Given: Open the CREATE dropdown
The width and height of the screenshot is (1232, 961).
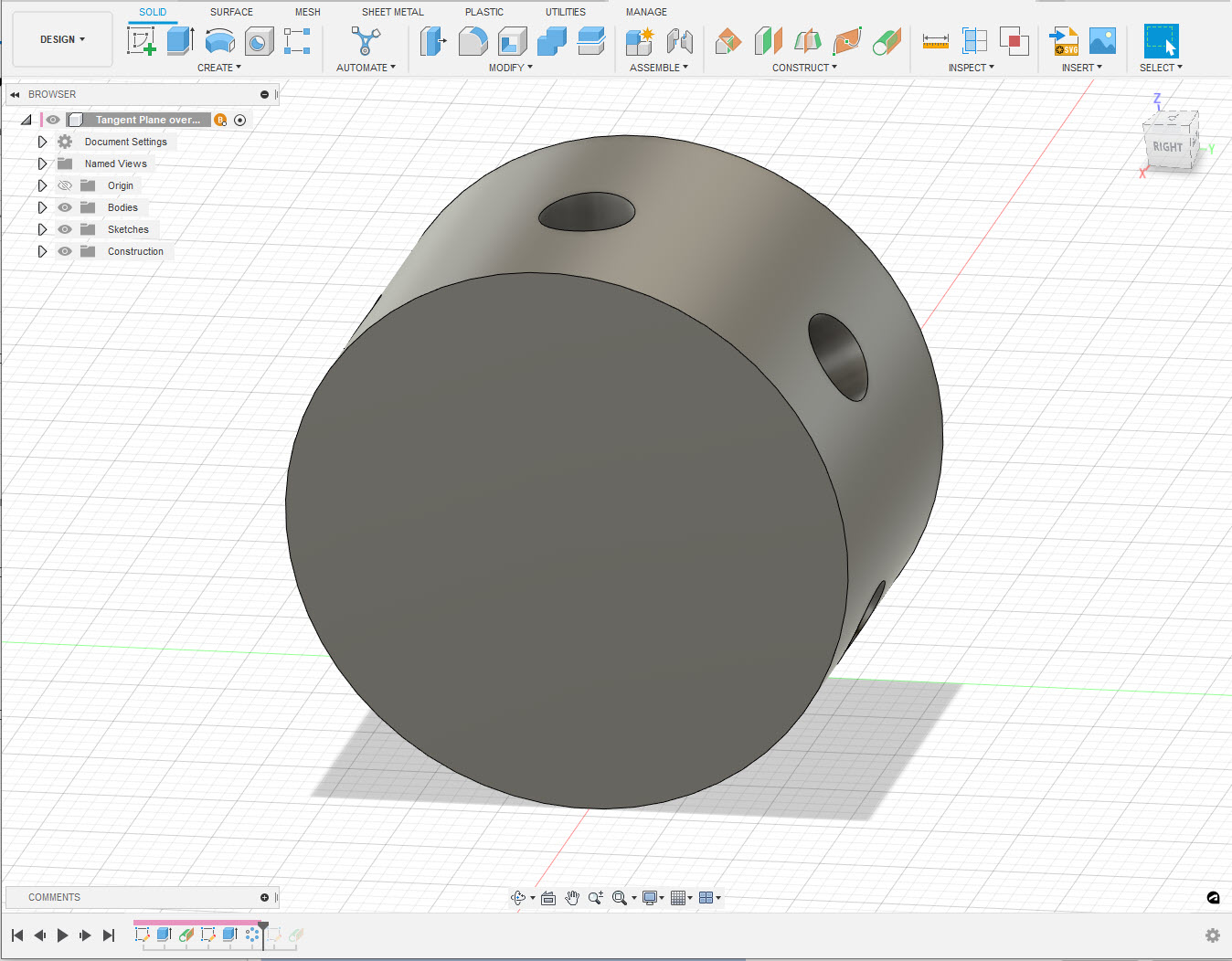Looking at the screenshot, I should point(218,68).
